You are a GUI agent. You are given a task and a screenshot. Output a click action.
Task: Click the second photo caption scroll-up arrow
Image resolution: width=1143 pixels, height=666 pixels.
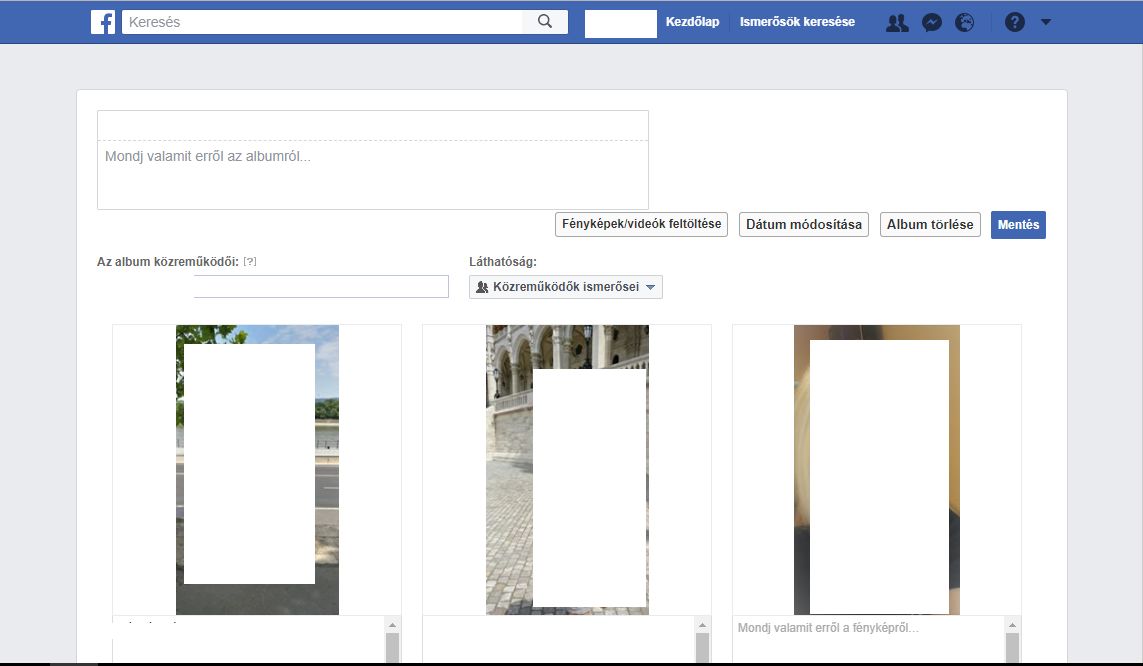point(702,625)
